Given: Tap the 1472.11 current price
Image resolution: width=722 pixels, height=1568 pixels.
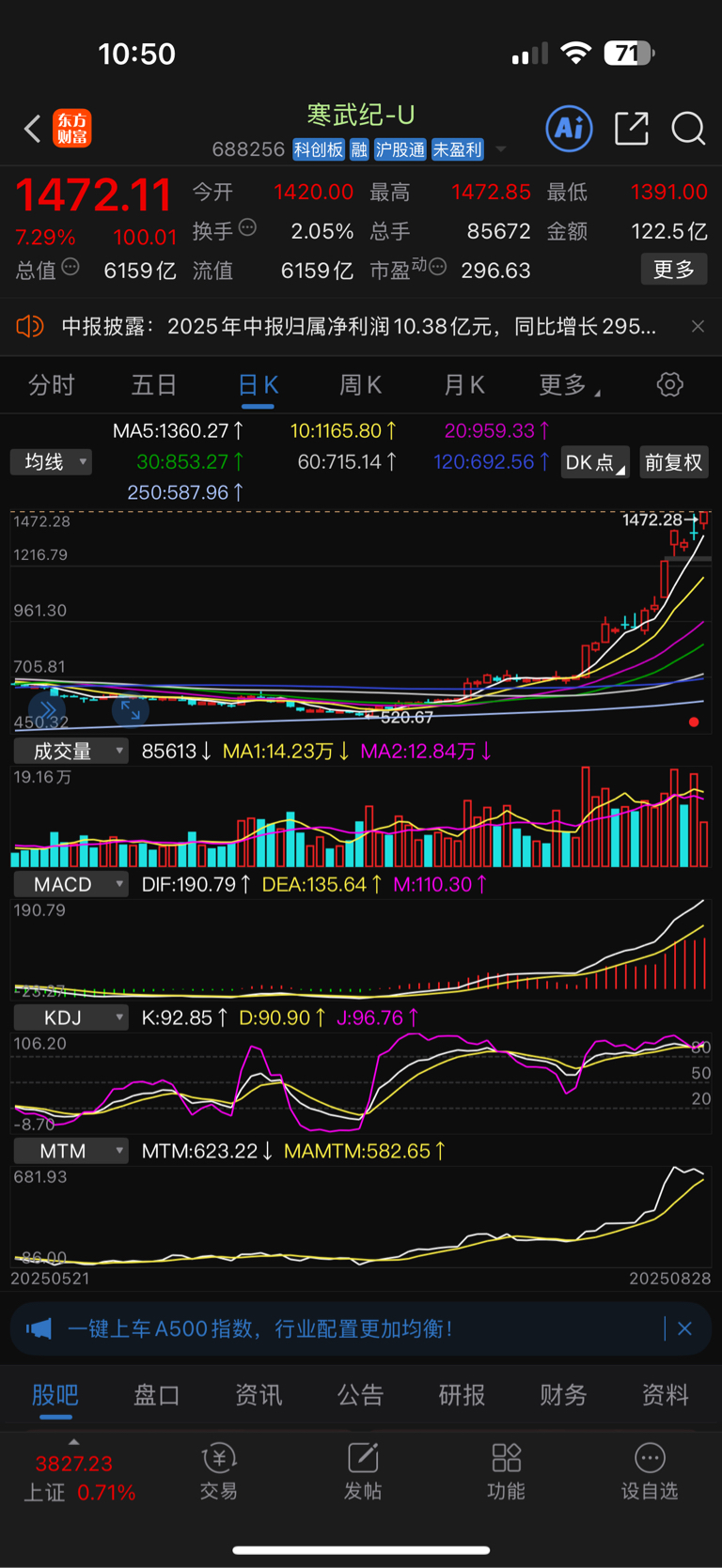Looking at the screenshot, I should coord(94,195).
